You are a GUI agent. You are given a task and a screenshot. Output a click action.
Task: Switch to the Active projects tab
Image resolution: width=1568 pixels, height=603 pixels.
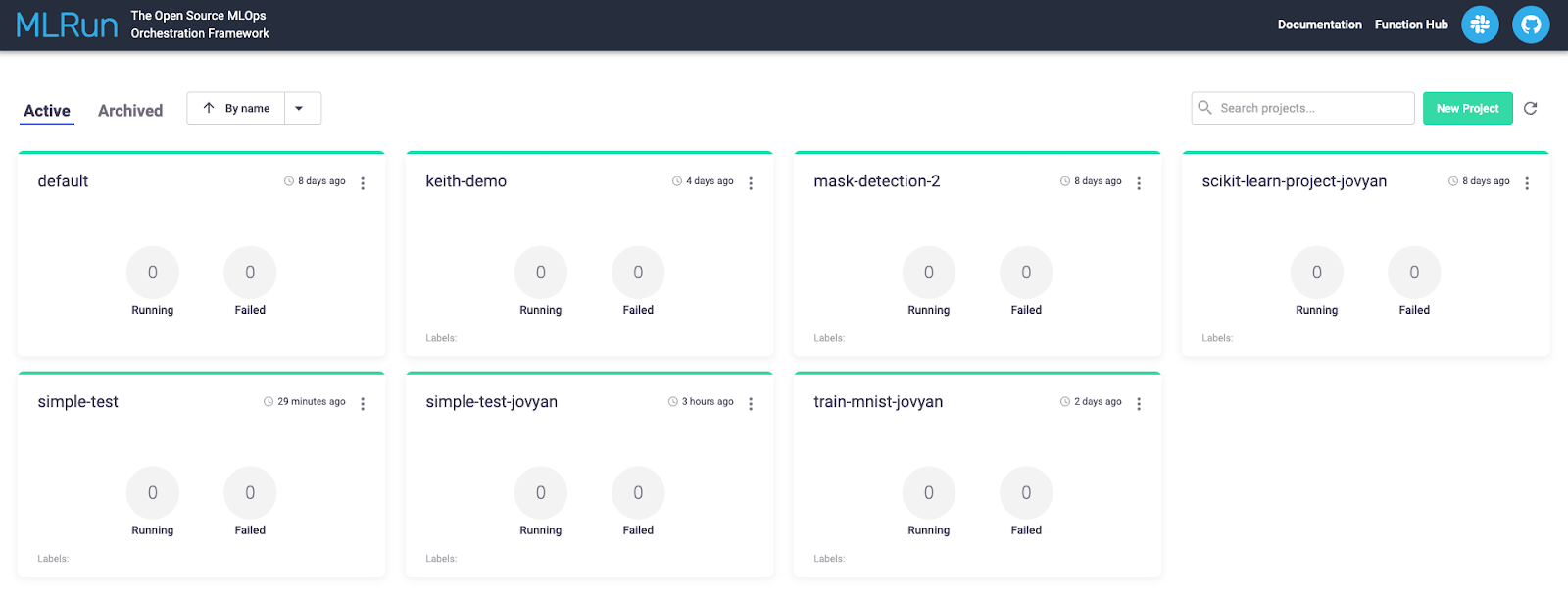47,111
